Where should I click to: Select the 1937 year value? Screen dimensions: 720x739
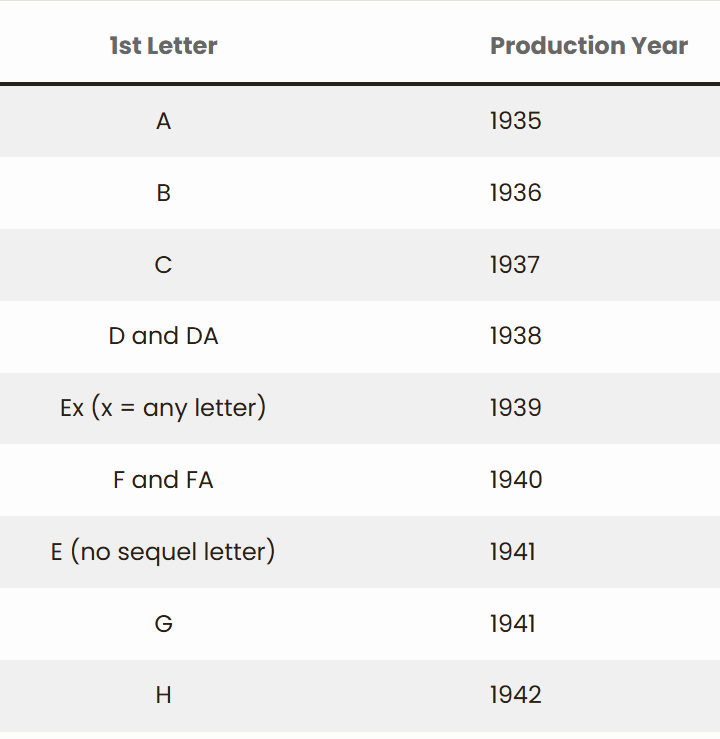coord(515,265)
